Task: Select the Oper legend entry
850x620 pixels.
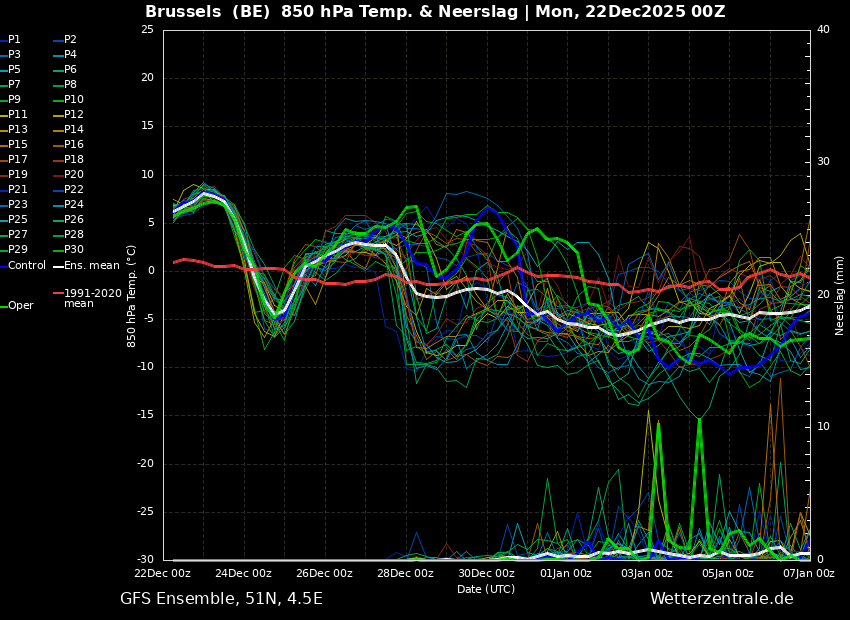Action: (20, 306)
